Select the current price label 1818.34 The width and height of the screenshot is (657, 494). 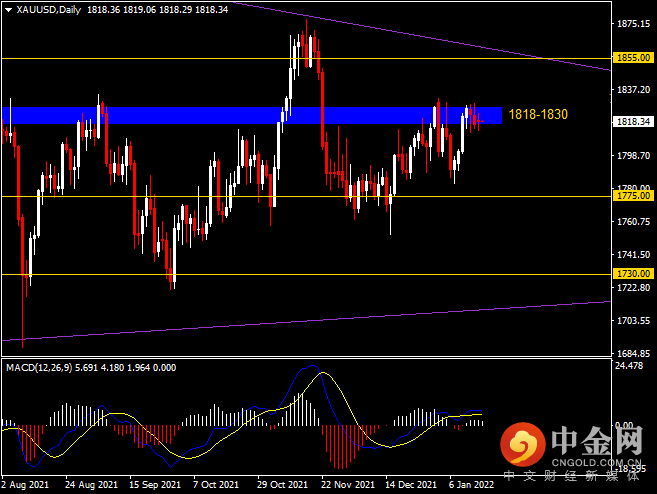[x=634, y=122]
